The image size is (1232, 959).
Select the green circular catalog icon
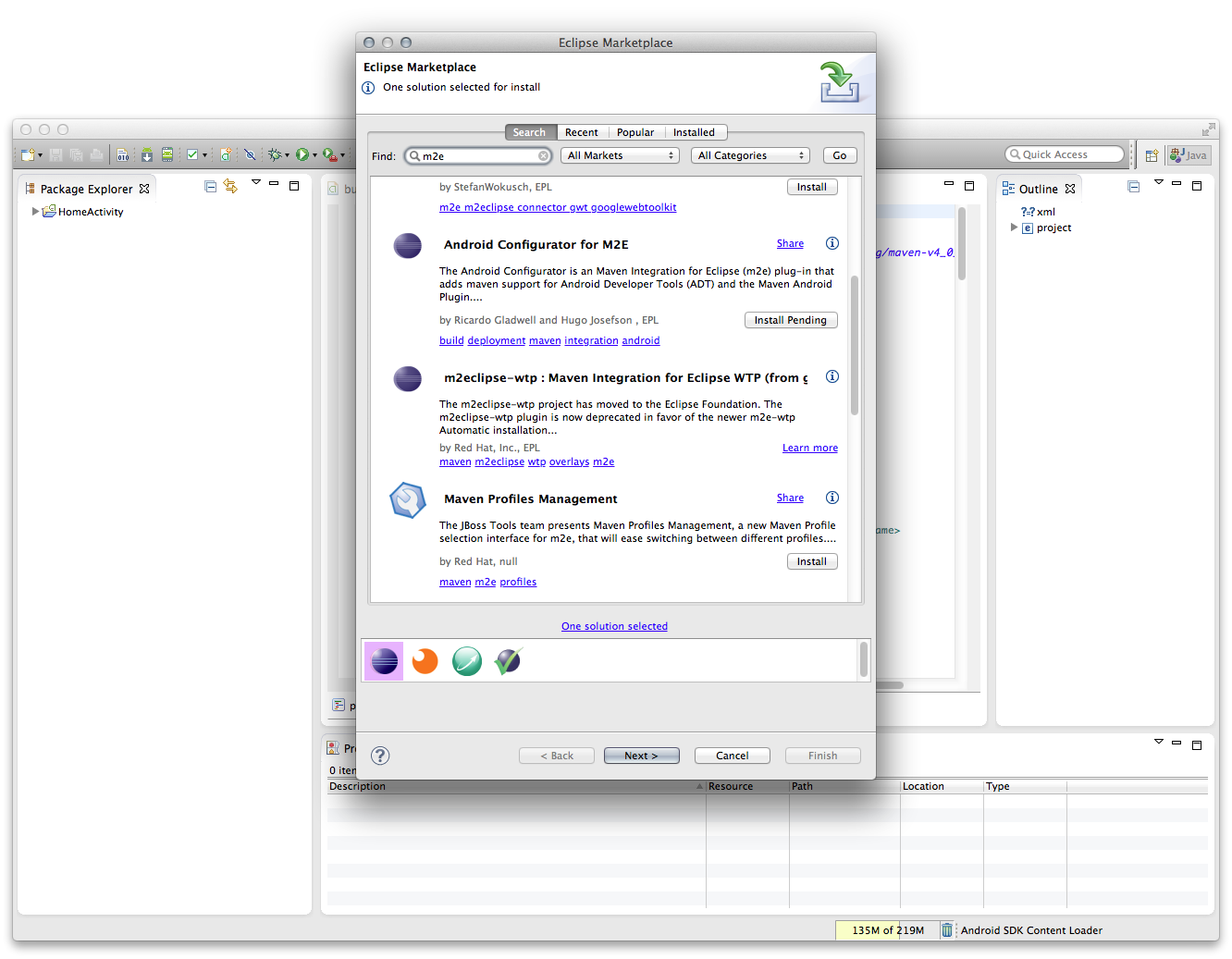pos(466,661)
